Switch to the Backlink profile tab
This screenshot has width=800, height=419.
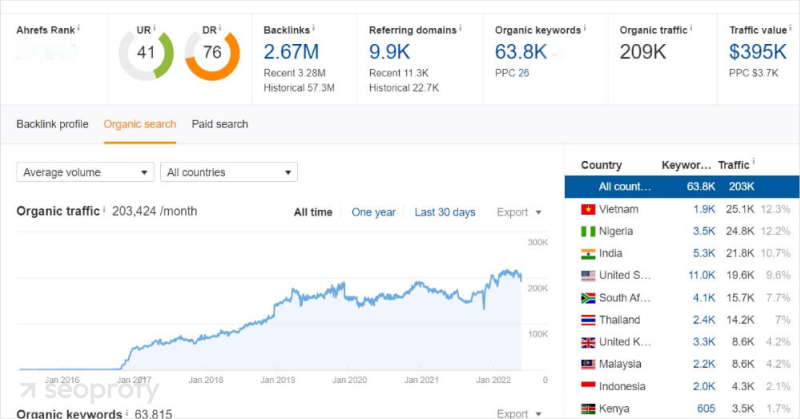click(52, 124)
